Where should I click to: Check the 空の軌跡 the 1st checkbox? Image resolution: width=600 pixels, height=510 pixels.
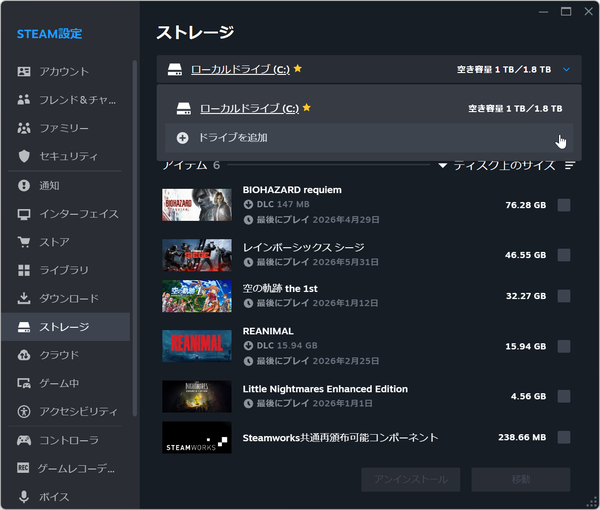pyautogui.click(x=564, y=296)
